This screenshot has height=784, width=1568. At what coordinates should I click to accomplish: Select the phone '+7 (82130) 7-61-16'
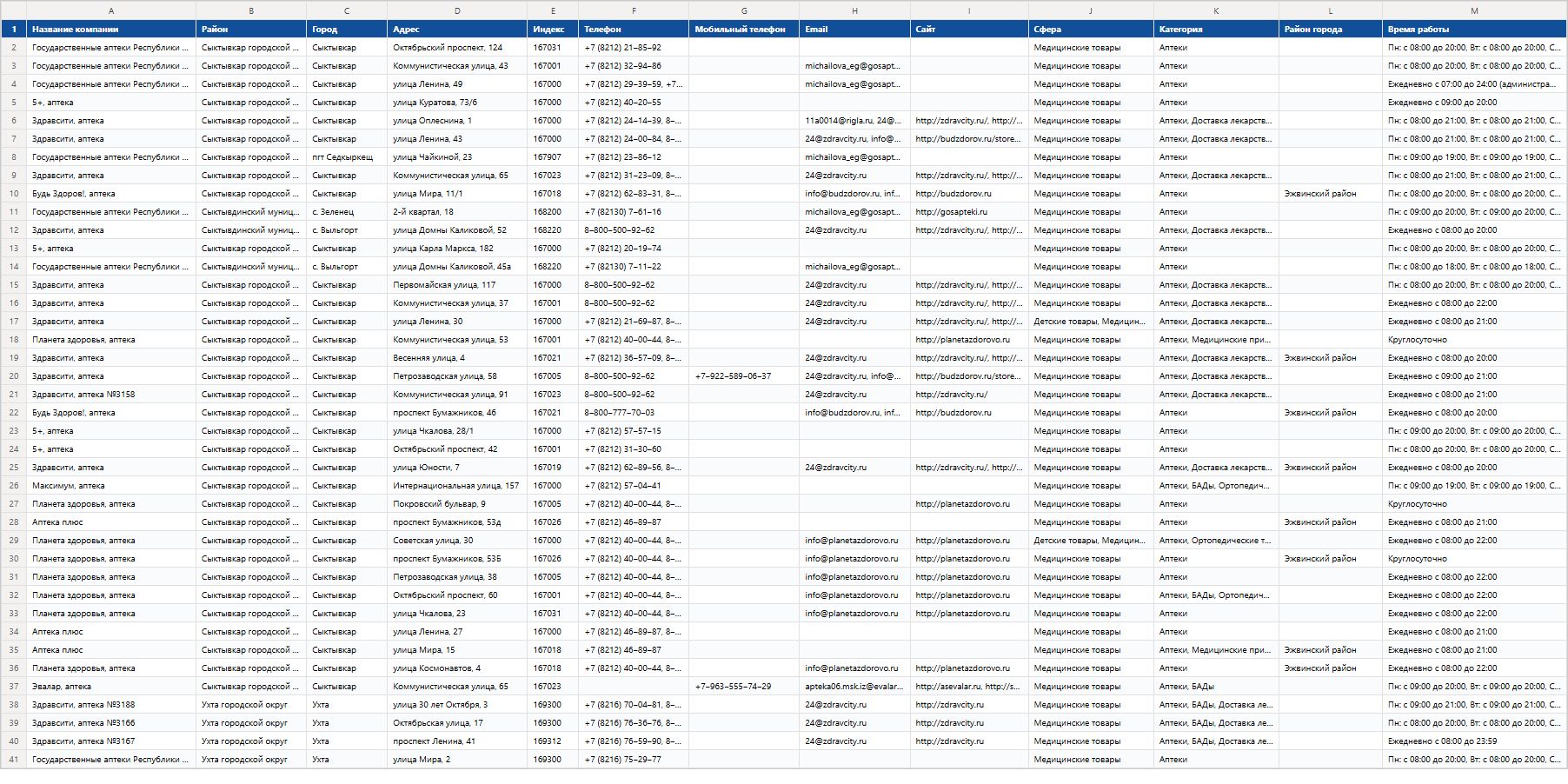click(x=634, y=212)
